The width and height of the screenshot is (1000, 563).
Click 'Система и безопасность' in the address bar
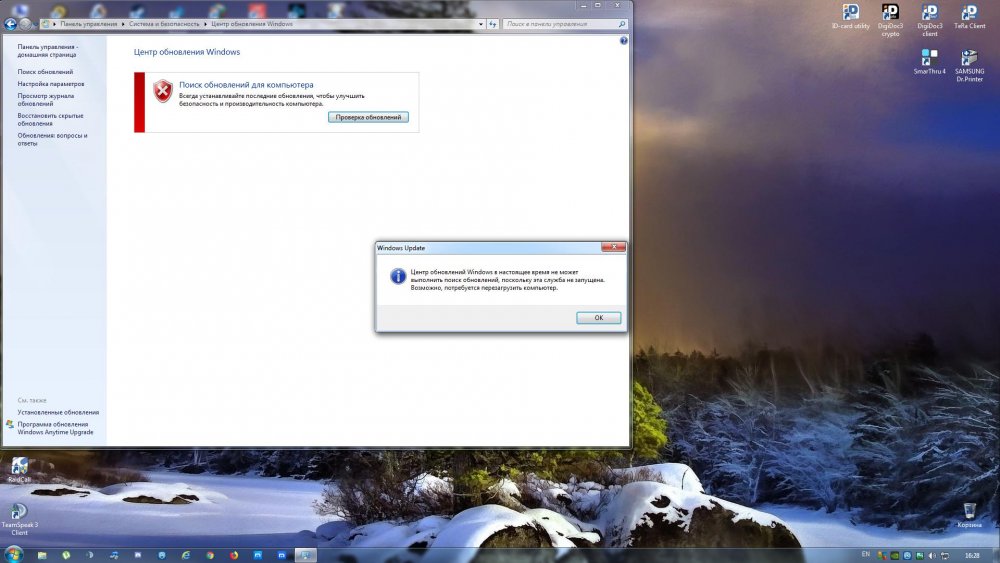pos(165,23)
